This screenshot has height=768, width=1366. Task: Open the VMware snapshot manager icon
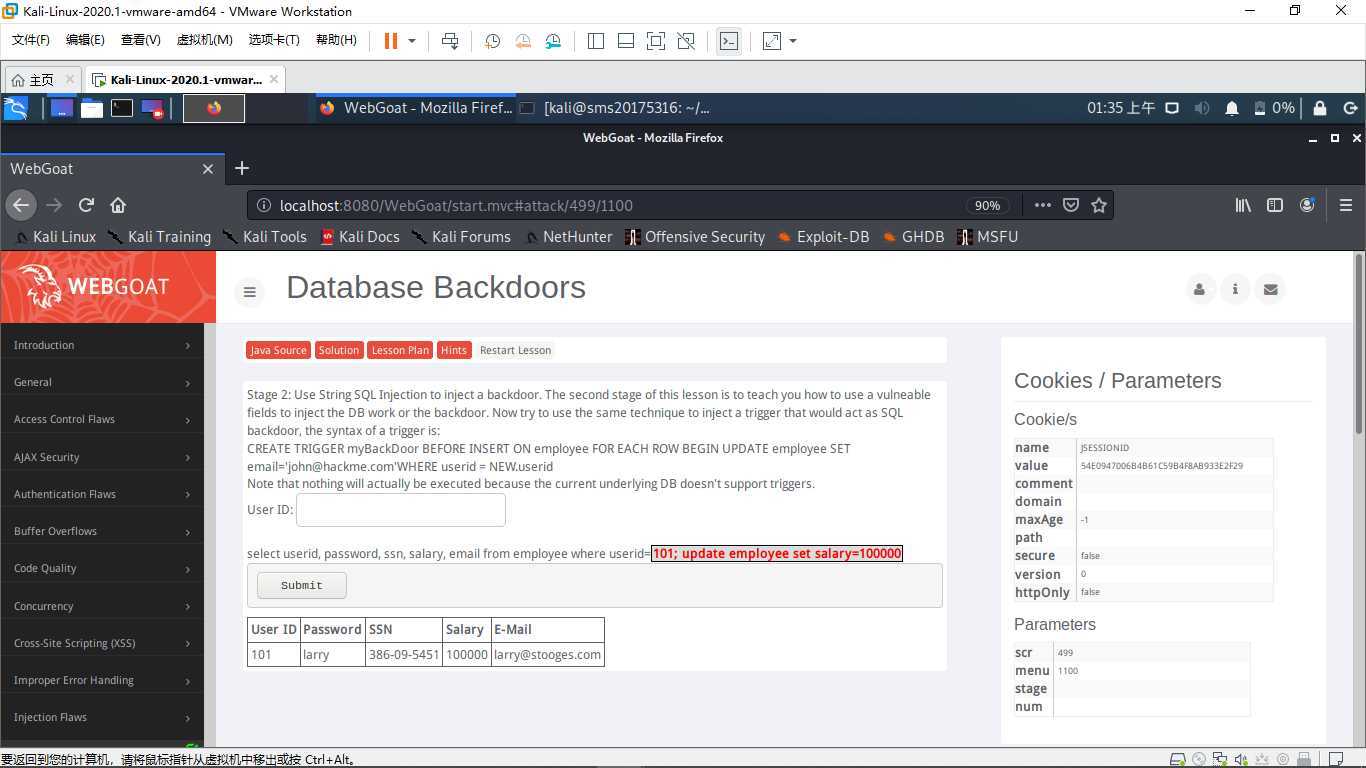click(x=554, y=41)
